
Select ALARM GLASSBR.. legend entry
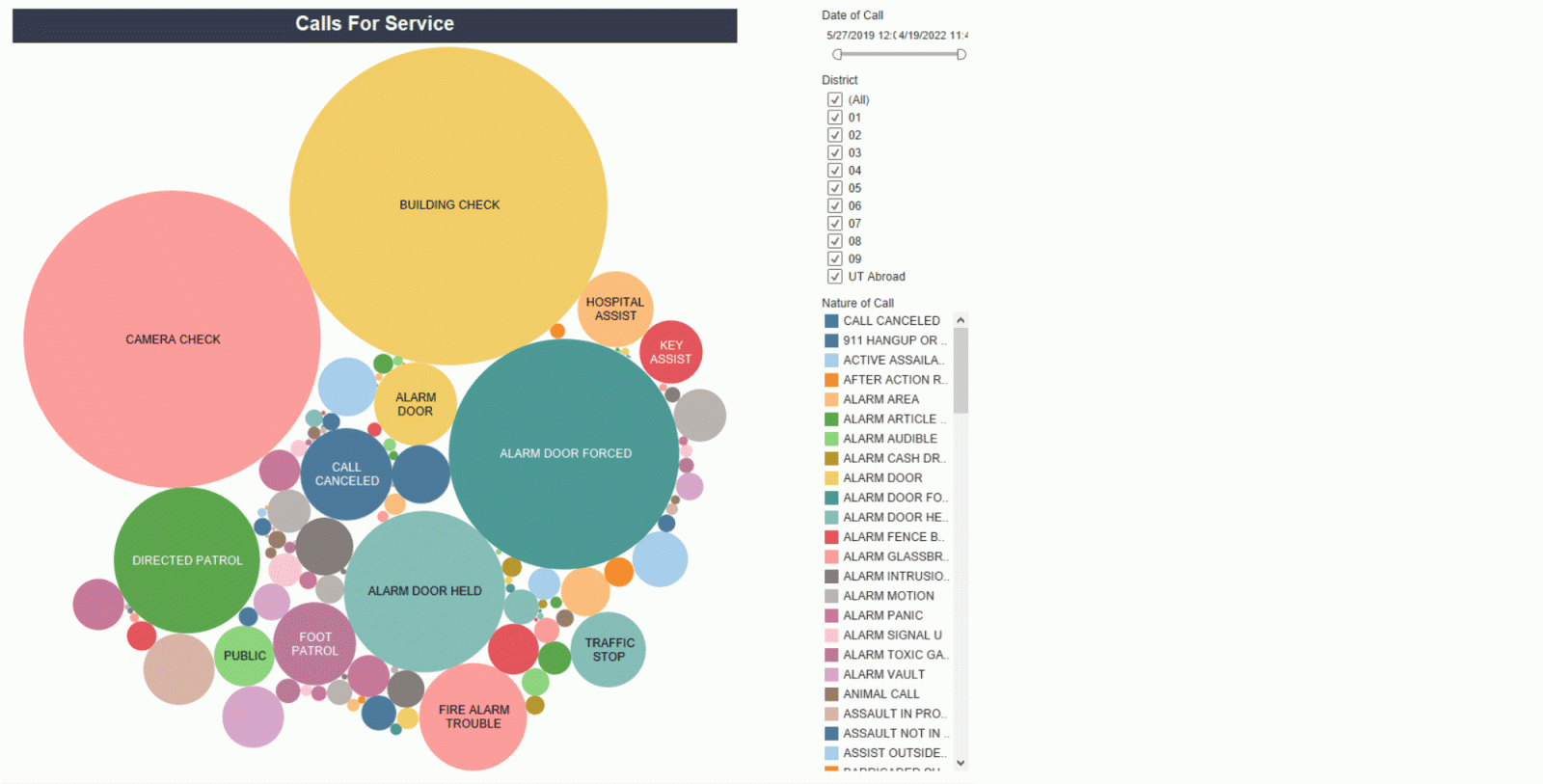click(x=886, y=556)
